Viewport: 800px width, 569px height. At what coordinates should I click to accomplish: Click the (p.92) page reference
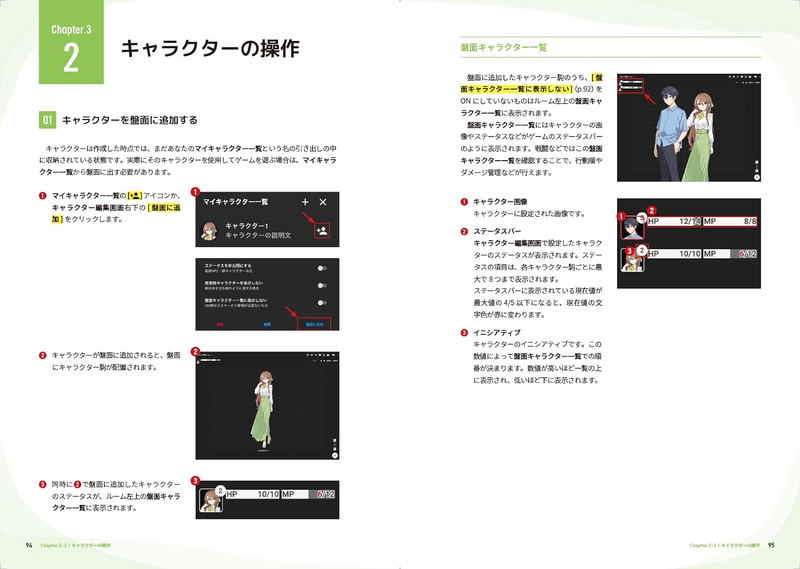585,89
